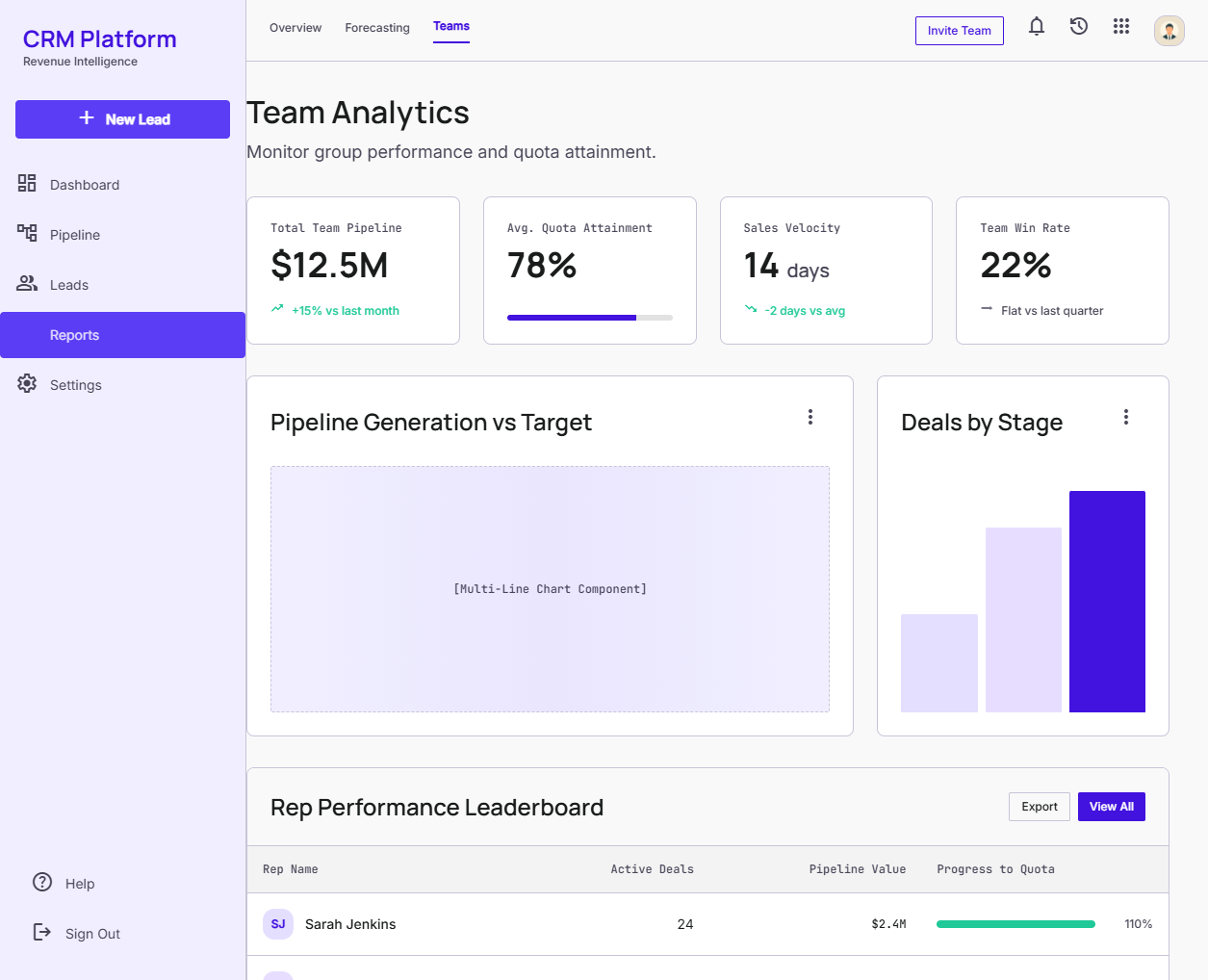
Task: Click the Multi-Line Chart Component placeholder
Action: 550,589
